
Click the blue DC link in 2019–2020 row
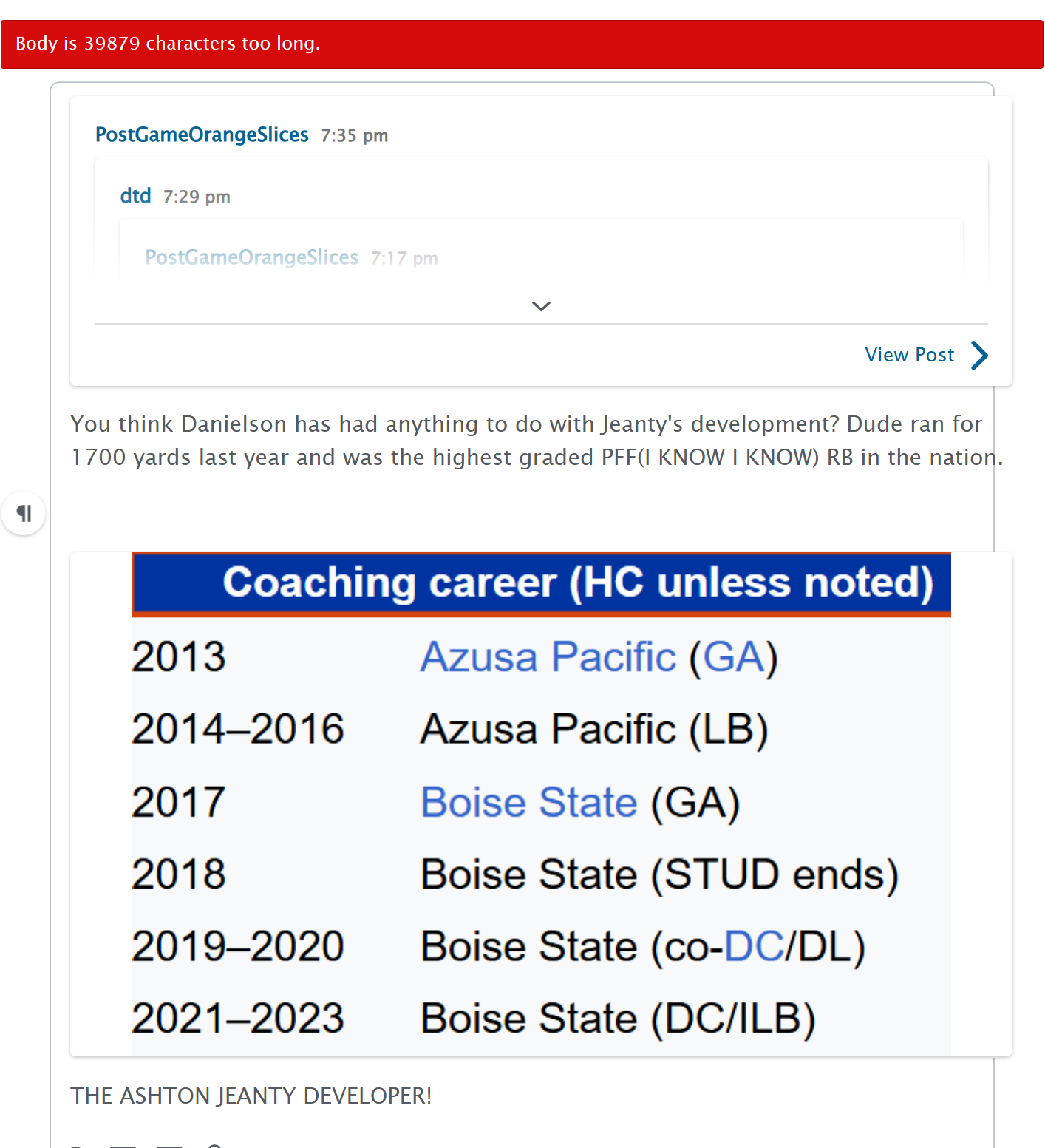click(753, 946)
